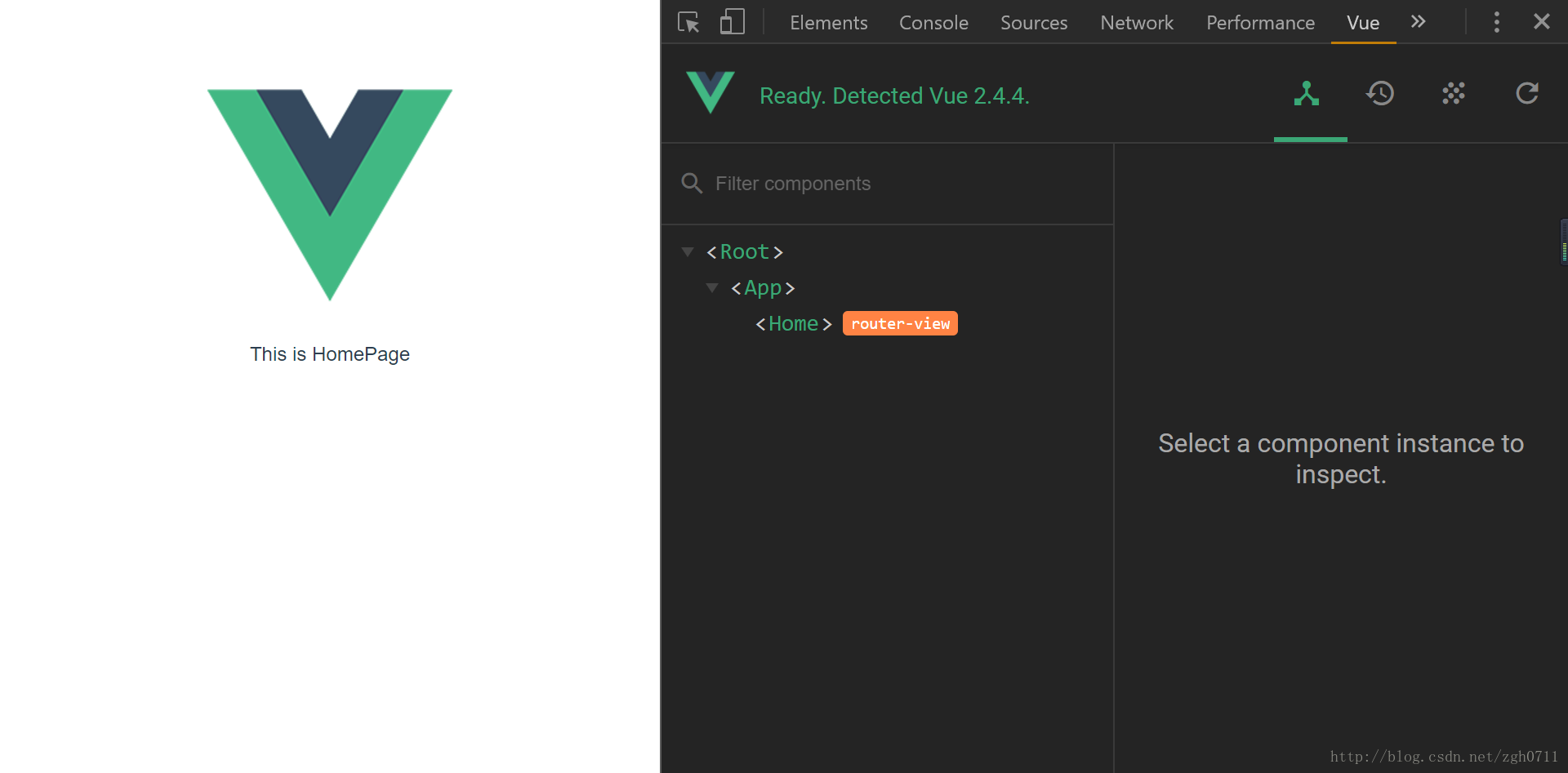Viewport: 1568px width, 773px height.
Task: Select the Root component
Action: tap(745, 252)
